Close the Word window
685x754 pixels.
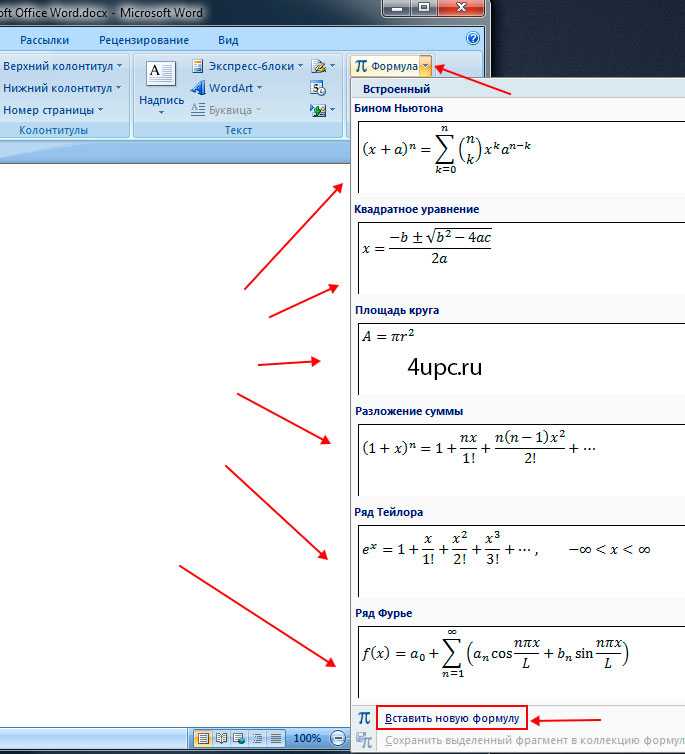[x=461, y=8]
